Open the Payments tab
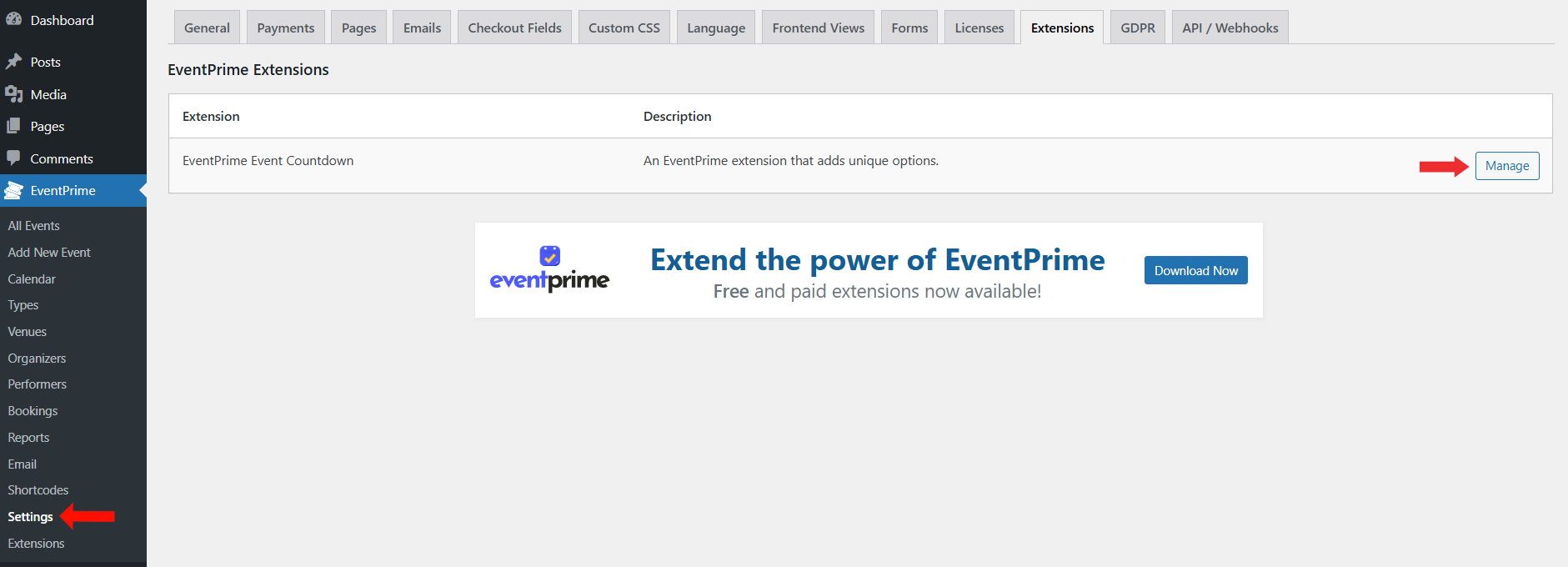This screenshot has width=1568, height=567. tap(285, 28)
